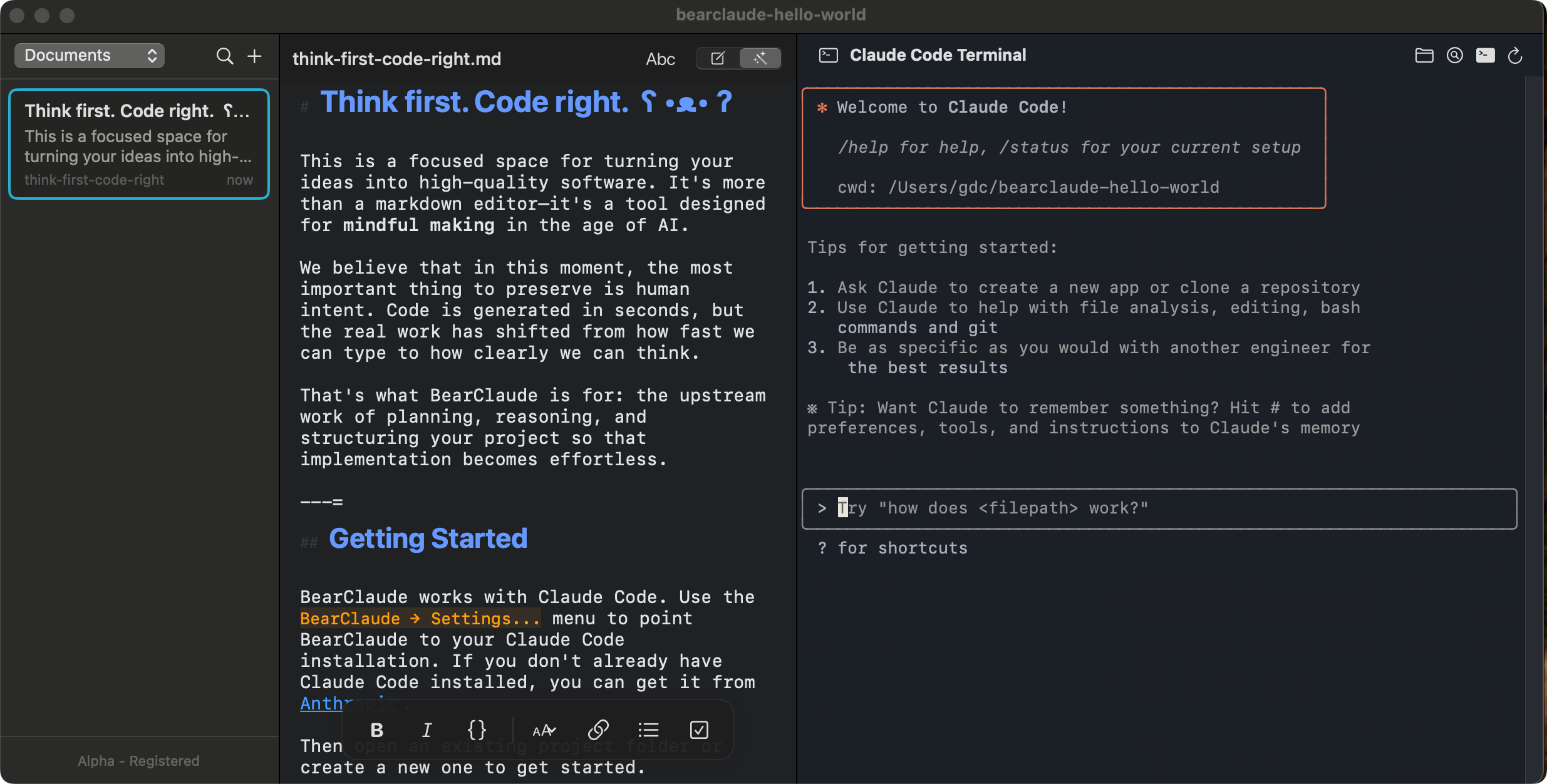Click 'Alpha - Registered' status text
This screenshot has height=784, width=1547.
point(138,761)
